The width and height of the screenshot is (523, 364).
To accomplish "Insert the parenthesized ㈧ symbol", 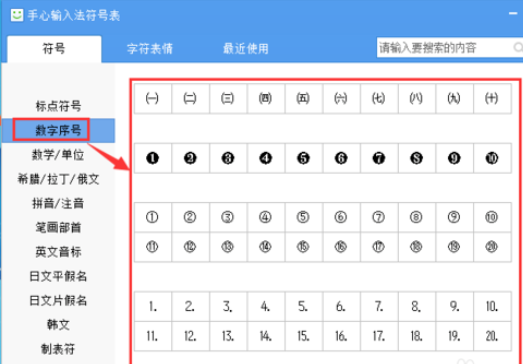I will coord(417,99).
